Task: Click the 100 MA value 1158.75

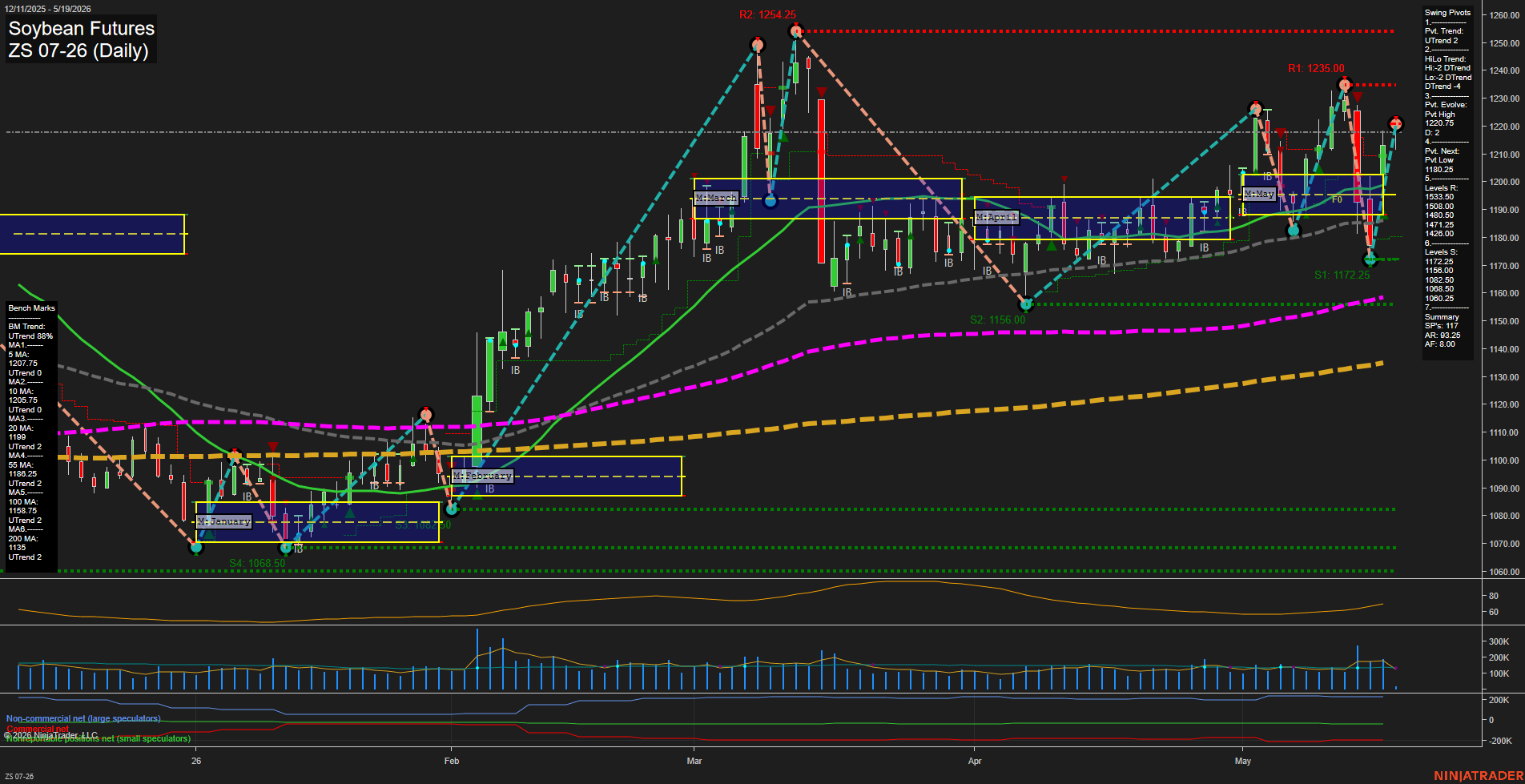Action: click(x=22, y=511)
